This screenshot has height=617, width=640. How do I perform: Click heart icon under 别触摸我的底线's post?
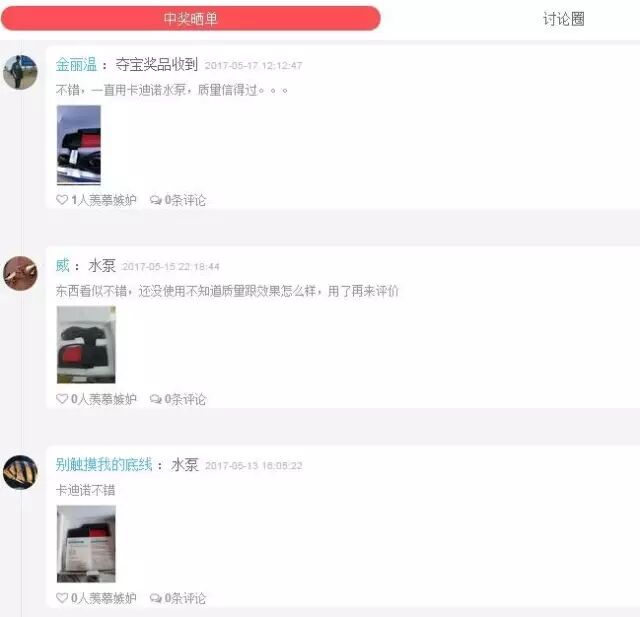(x=62, y=598)
